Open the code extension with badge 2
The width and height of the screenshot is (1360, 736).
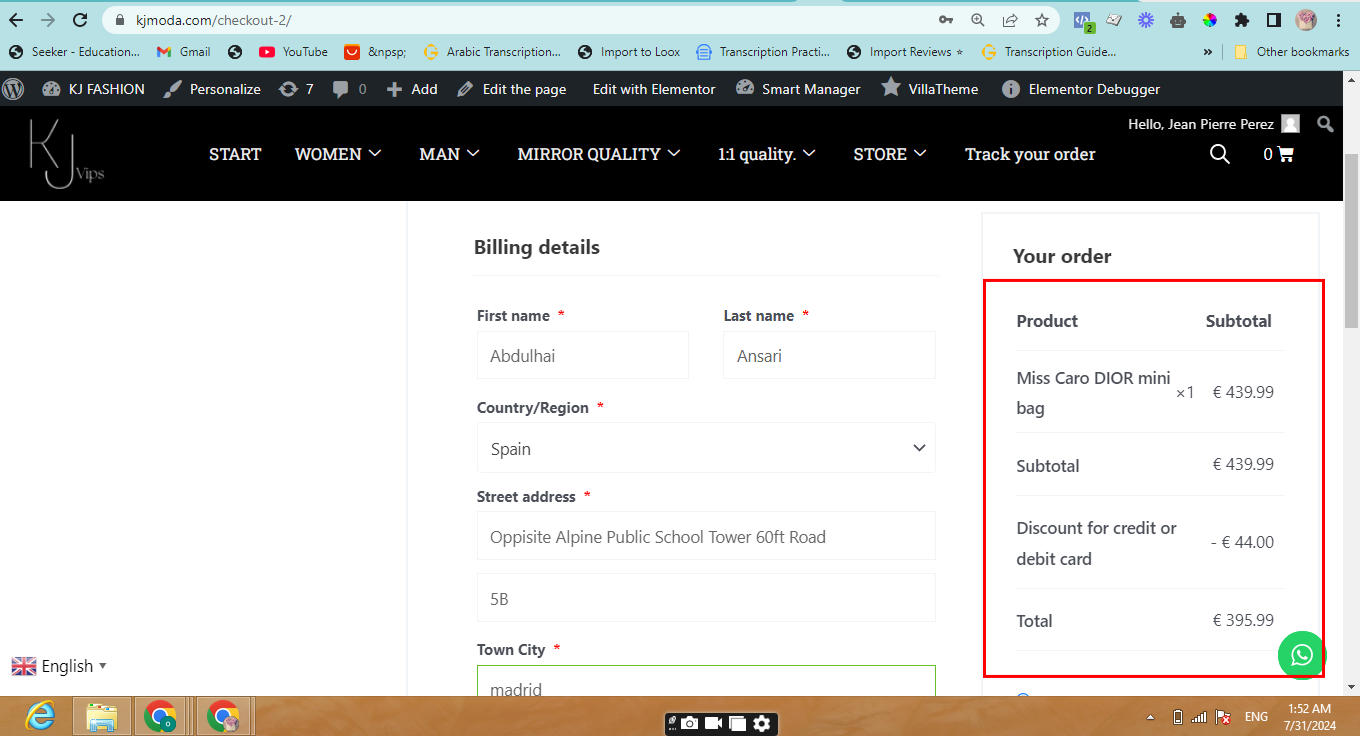[x=1082, y=20]
